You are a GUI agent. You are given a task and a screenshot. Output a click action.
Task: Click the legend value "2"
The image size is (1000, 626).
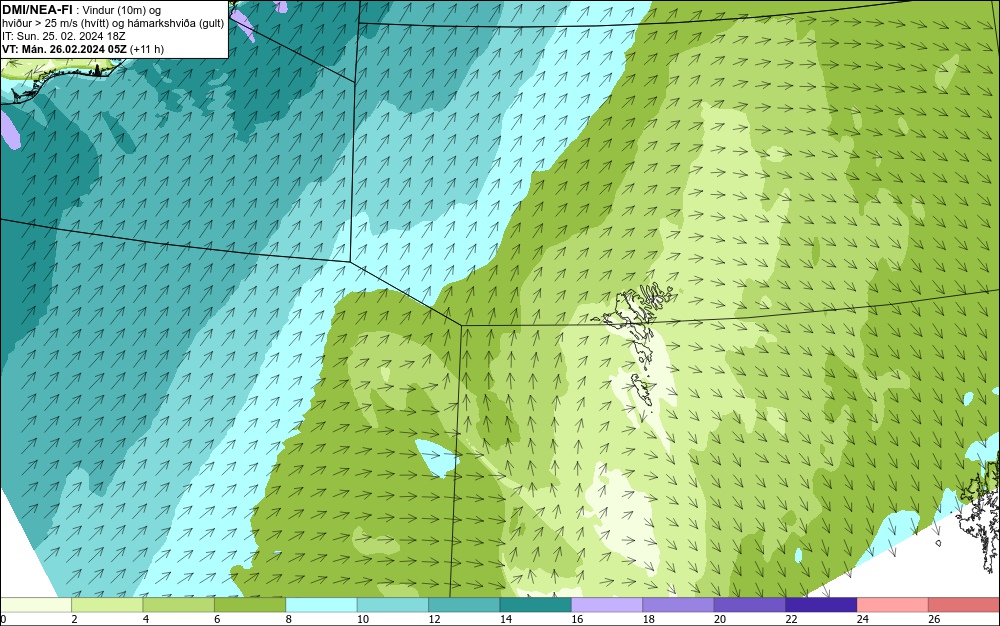tap(74, 619)
